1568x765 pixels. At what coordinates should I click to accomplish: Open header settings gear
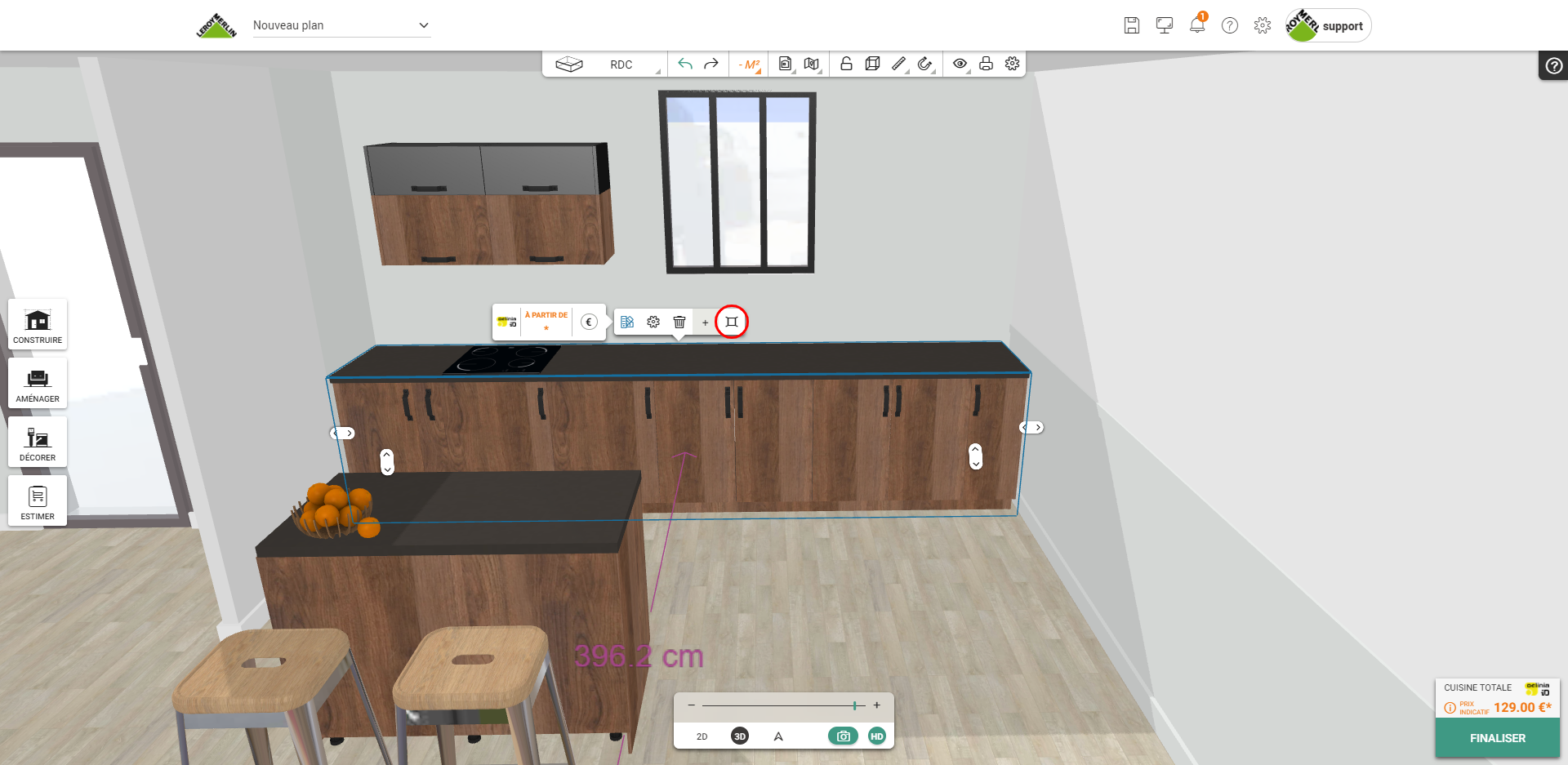pyautogui.click(x=1263, y=25)
